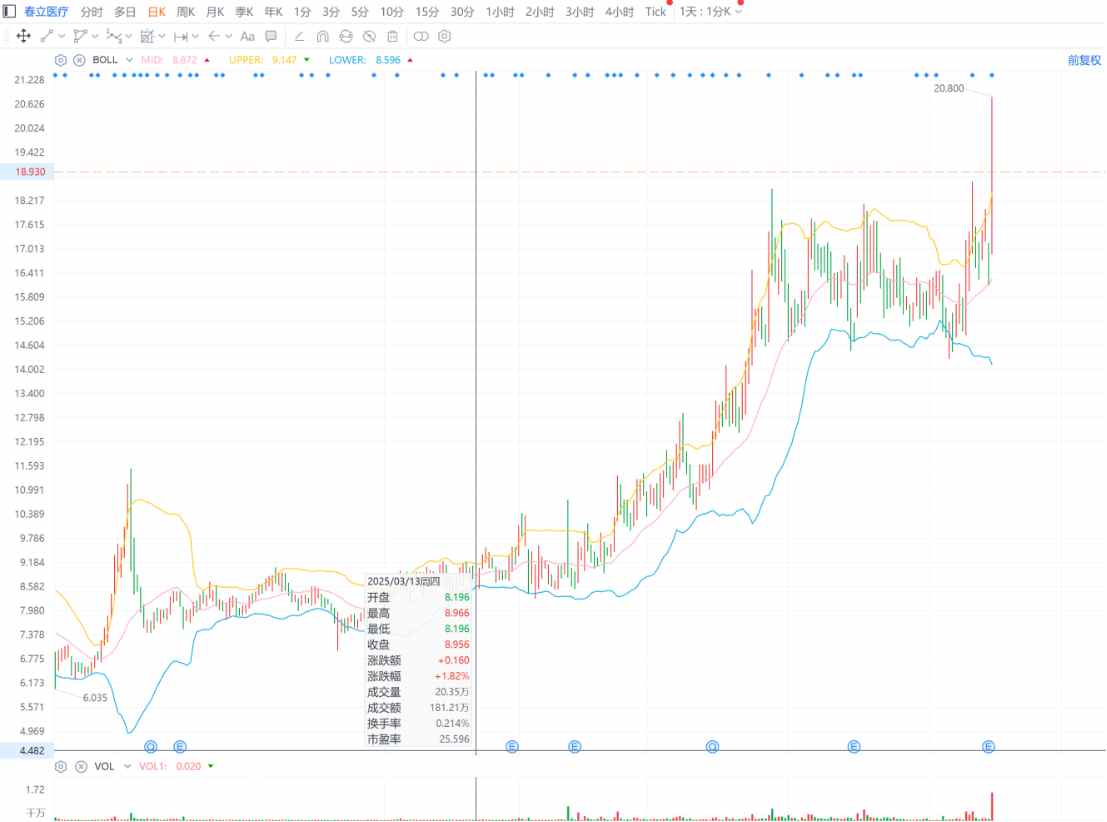Switch to the 周K tab
Screen dimensions: 1107x822
coord(184,12)
